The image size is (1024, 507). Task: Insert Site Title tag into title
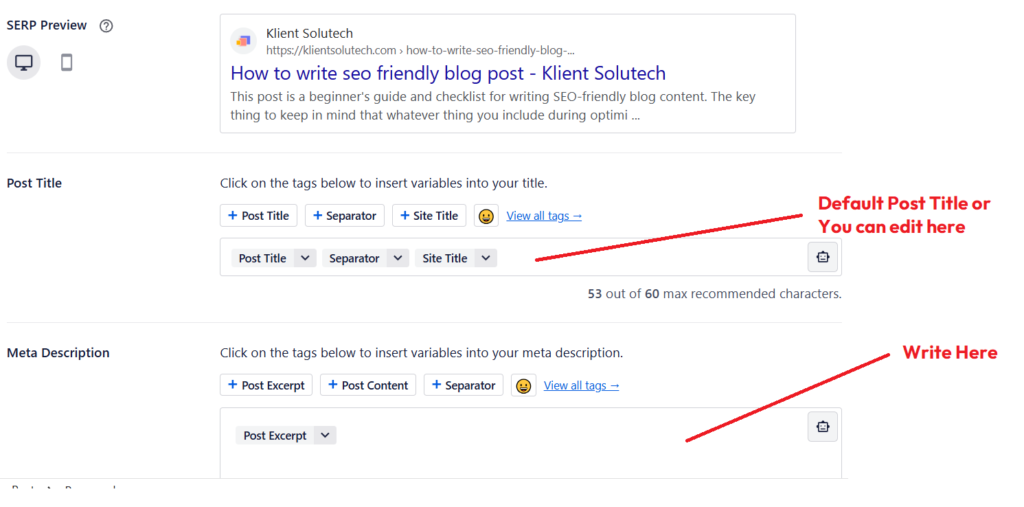pyautogui.click(x=429, y=216)
